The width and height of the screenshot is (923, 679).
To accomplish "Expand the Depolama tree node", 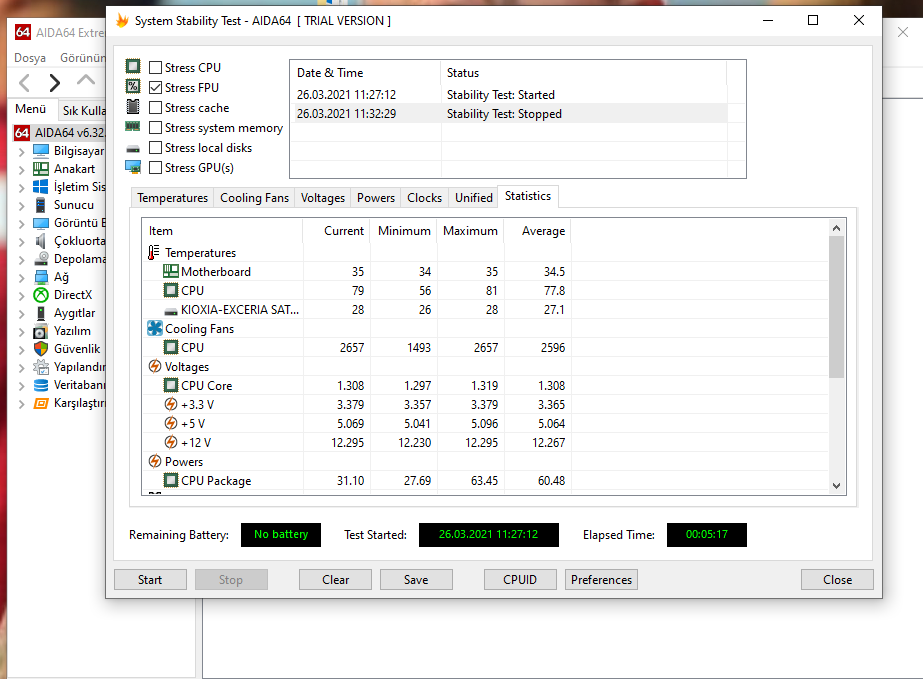I will click(x=21, y=260).
